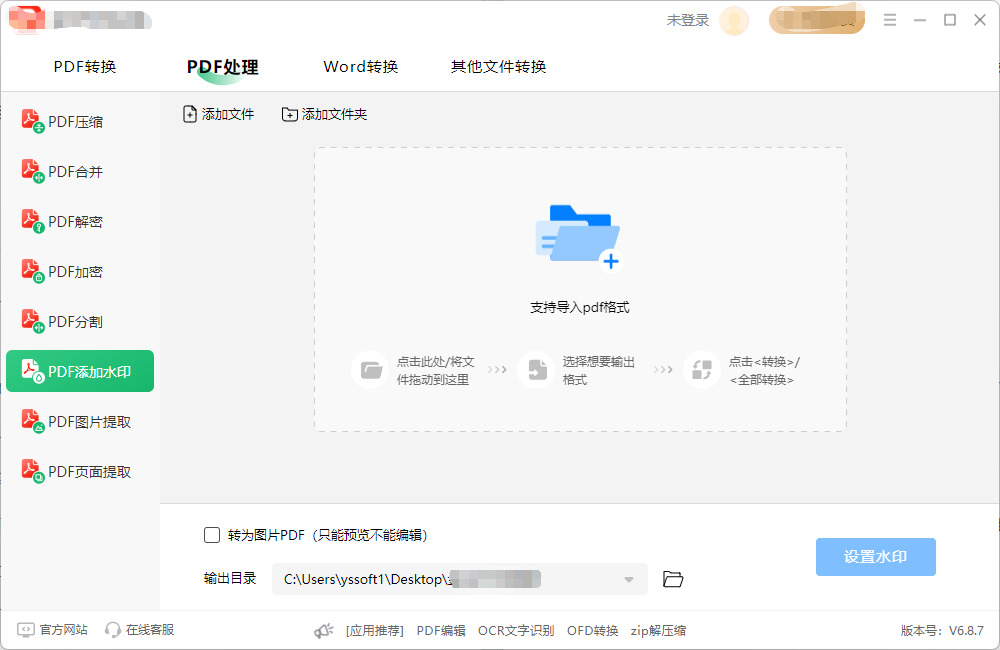This screenshot has height=650, width=1000.
Task: Maximize the application window
Action: (950, 20)
